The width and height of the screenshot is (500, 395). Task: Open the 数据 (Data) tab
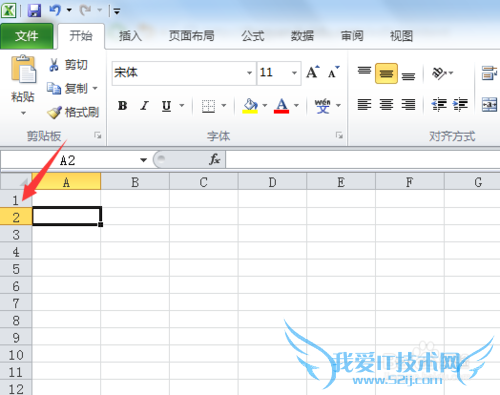pyautogui.click(x=302, y=36)
